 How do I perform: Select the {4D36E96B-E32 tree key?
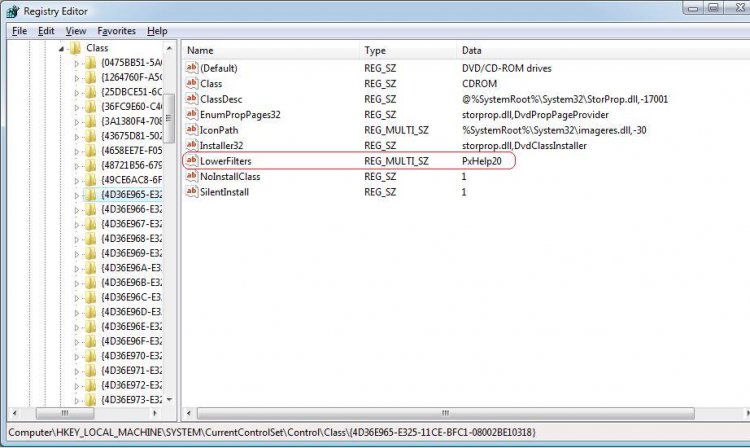132,283
